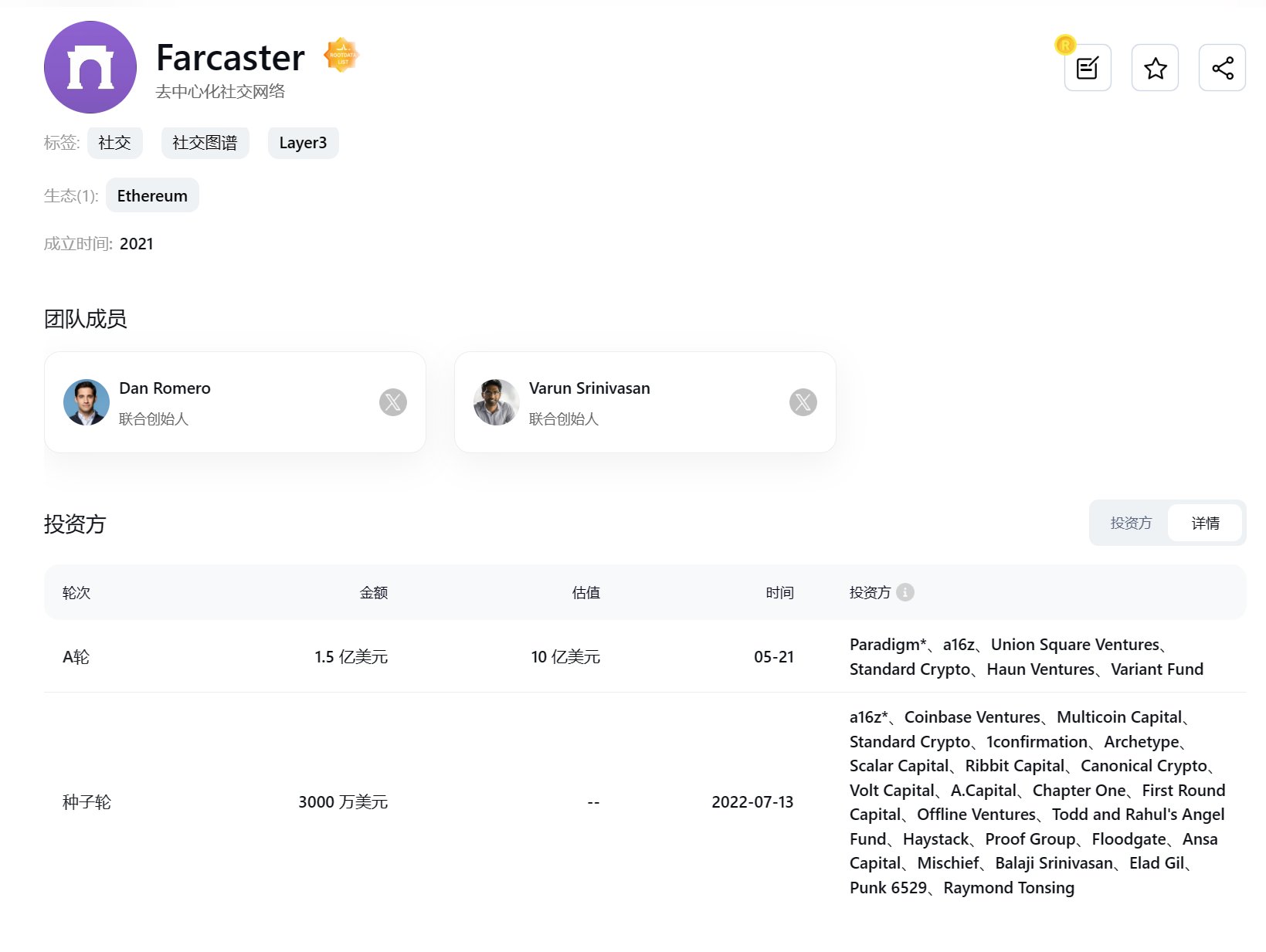Screen dimensions: 1266x952
Task: Select the Layer3 tag
Action: (x=303, y=143)
